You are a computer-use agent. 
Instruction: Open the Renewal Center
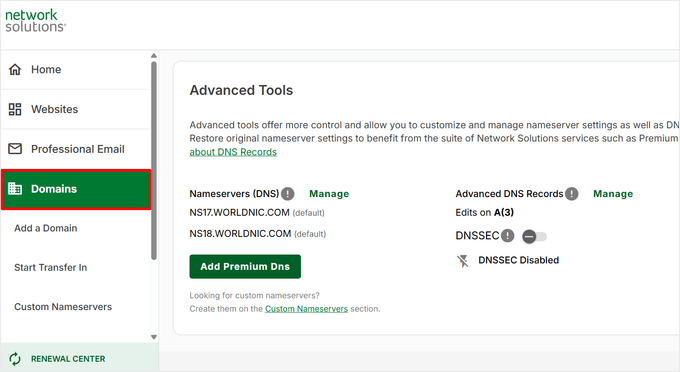pos(79,359)
